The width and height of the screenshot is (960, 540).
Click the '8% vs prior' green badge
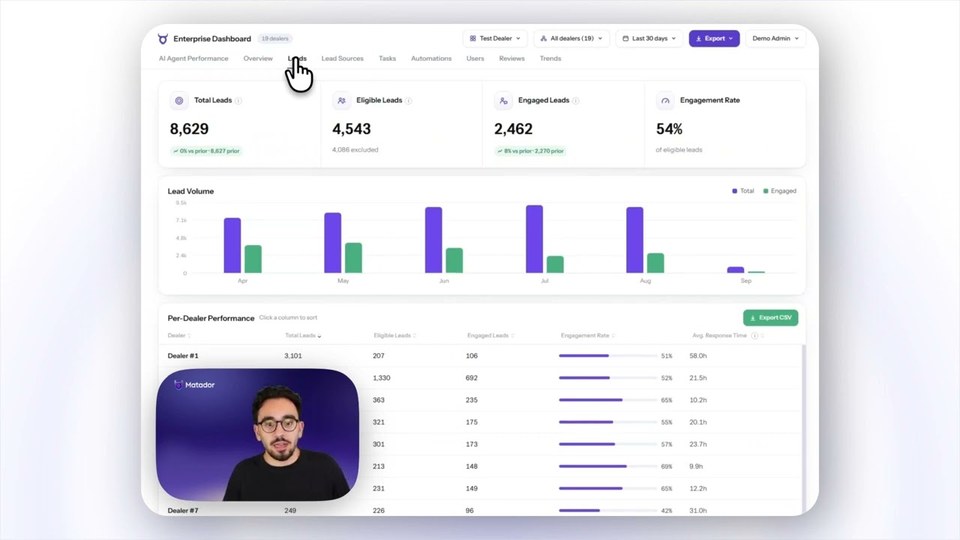(x=530, y=151)
